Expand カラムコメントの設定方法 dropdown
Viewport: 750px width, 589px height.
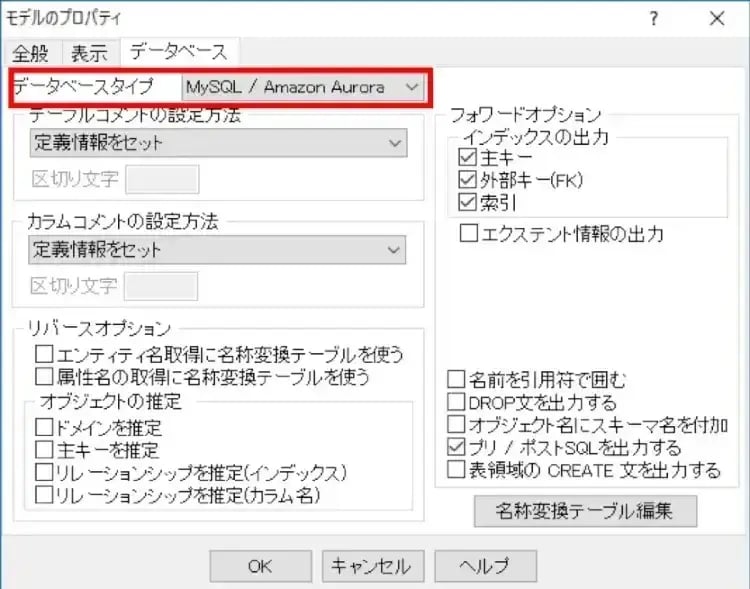pos(218,249)
